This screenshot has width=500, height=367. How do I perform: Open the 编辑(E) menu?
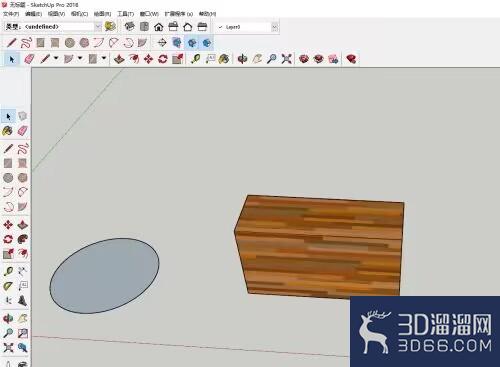pos(33,14)
